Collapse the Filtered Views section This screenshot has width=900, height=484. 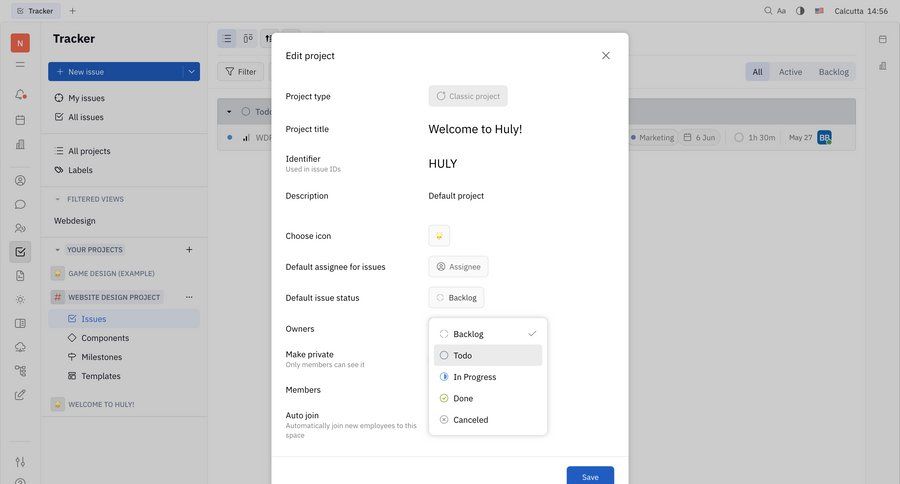pos(57,199)
